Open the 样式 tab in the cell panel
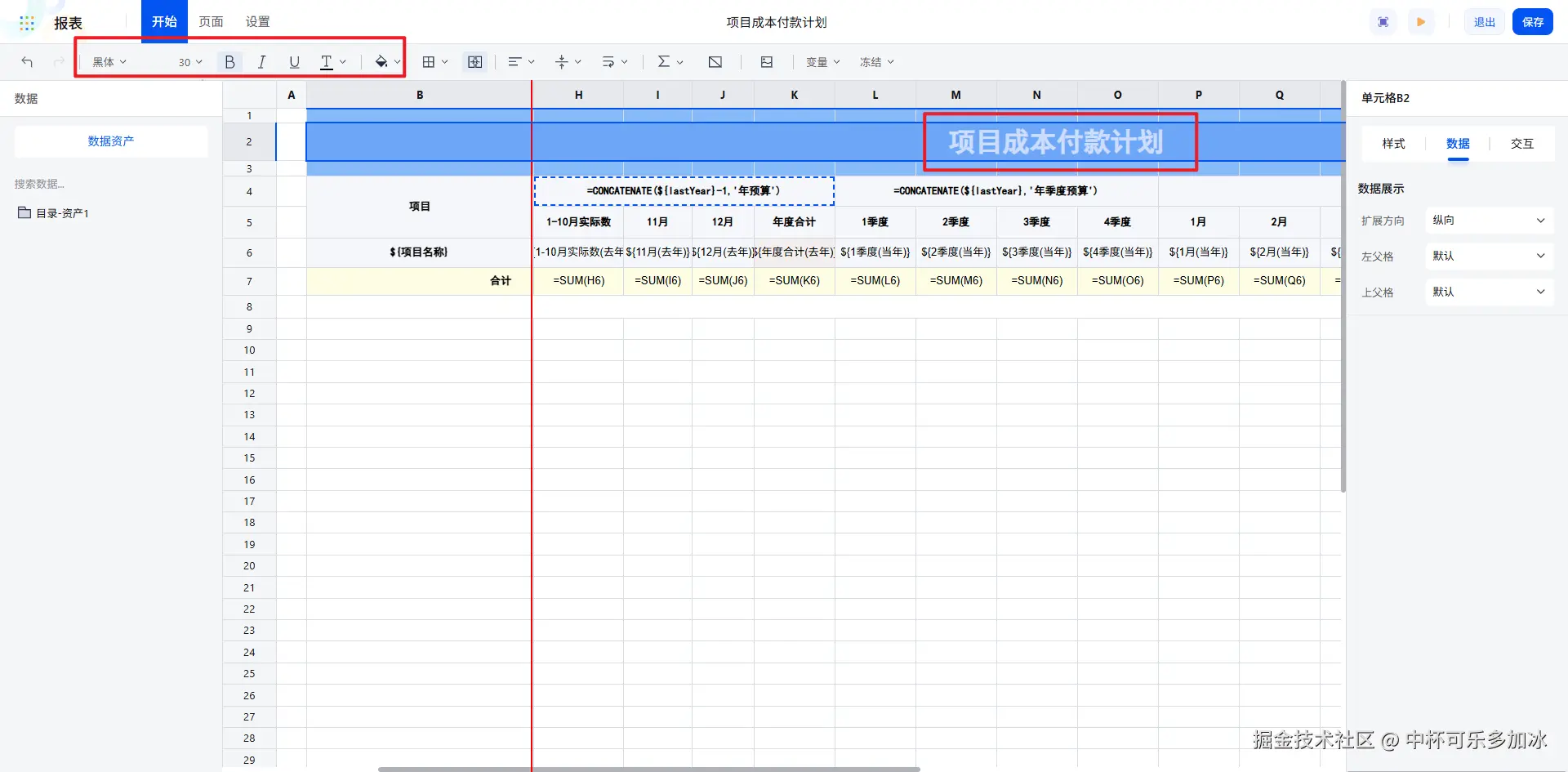Image resolution: width=1568 pixels, height=772 pixels. (1393, 144)
